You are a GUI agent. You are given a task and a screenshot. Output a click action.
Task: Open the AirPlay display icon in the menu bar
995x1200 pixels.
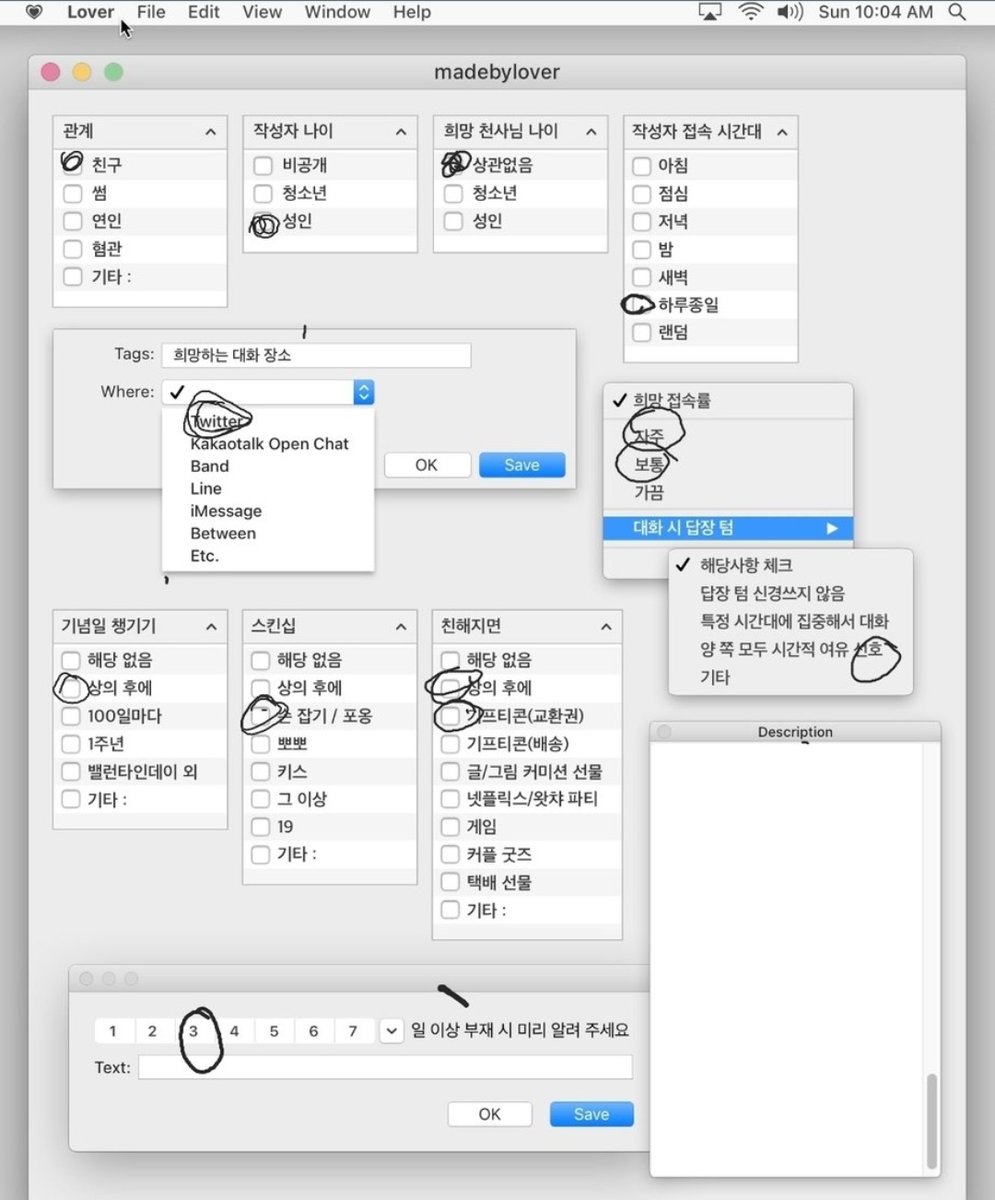point(711,13)
